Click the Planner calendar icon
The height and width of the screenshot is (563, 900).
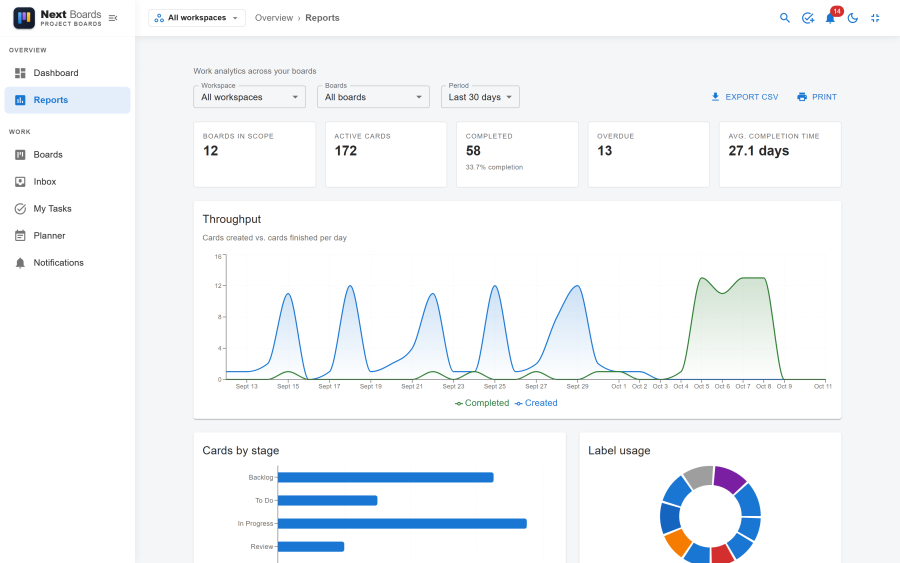pyautogui.click(x=20, y=235)
